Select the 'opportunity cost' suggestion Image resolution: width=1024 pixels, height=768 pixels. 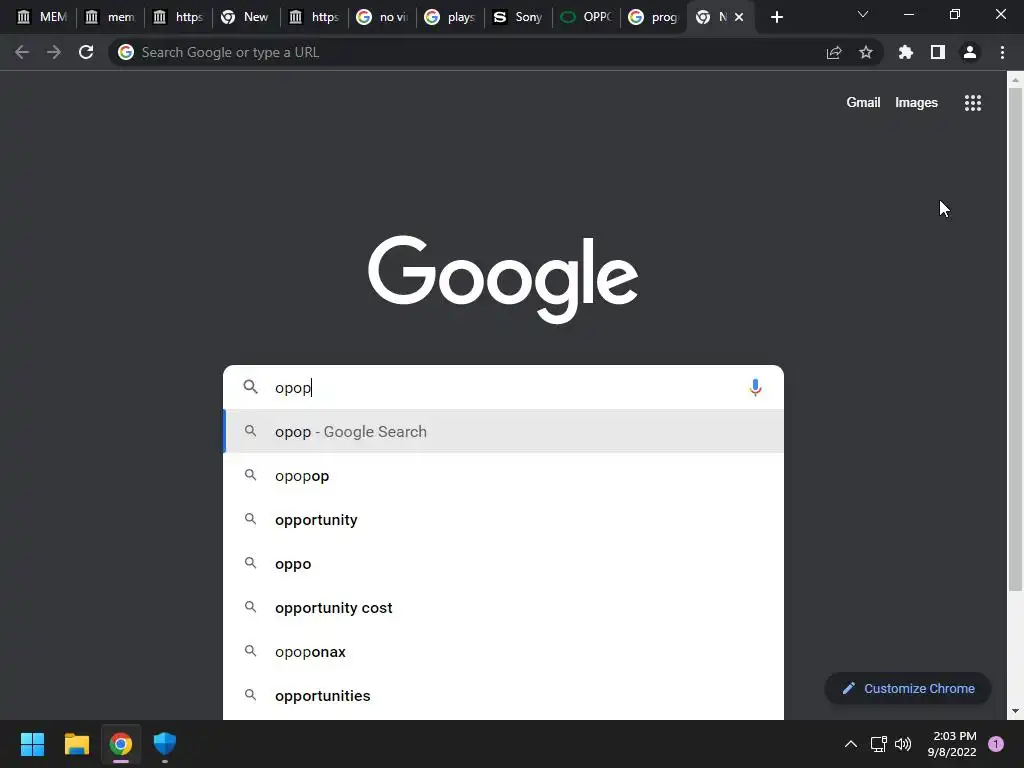[x=504, y=607]
